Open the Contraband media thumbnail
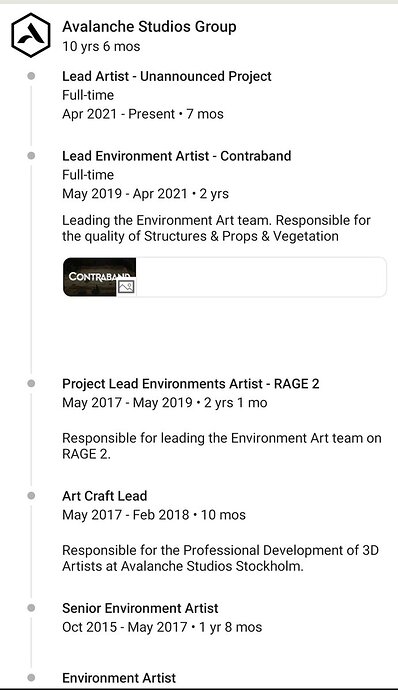This screenshot has width=398, height=690. (100, 277)
